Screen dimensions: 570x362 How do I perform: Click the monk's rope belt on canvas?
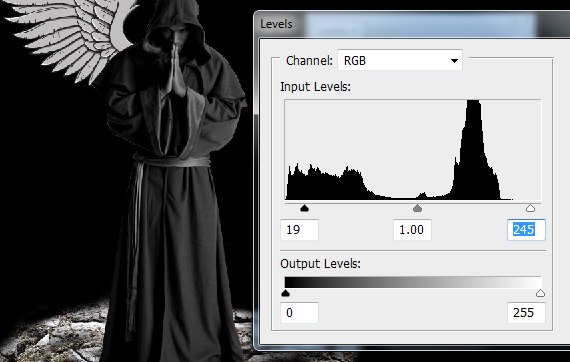(x=172, y=161)
